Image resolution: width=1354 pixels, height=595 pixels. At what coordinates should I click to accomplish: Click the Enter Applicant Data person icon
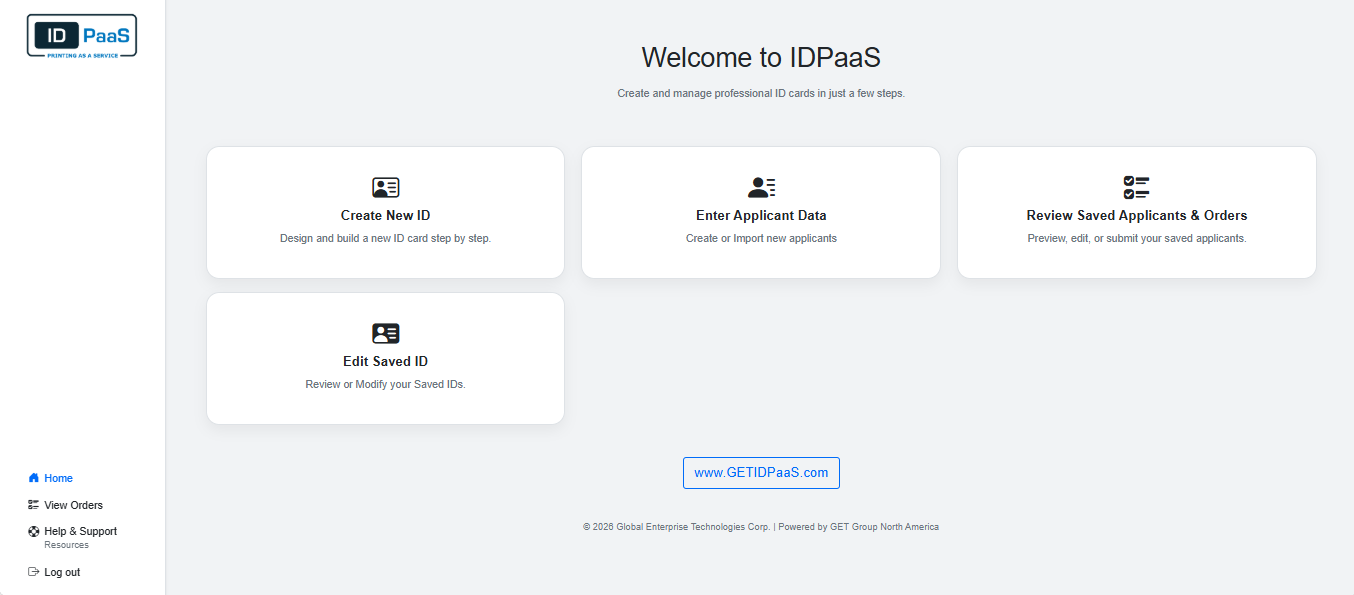761,186
